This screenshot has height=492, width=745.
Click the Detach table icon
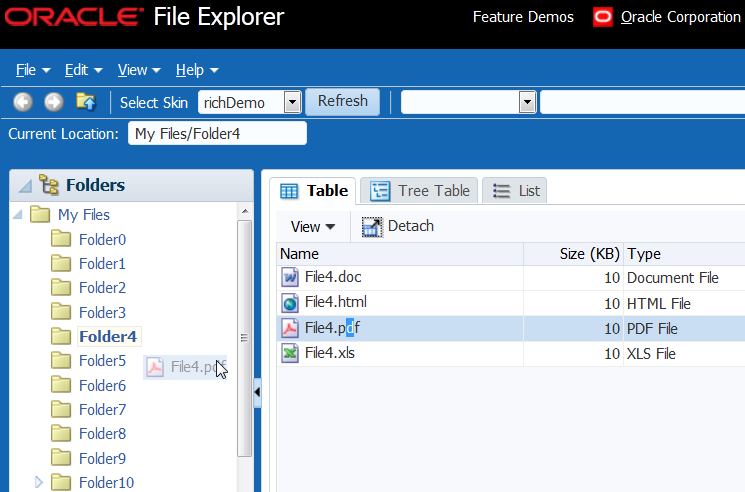pyautogui.click(x=372, y=227)
